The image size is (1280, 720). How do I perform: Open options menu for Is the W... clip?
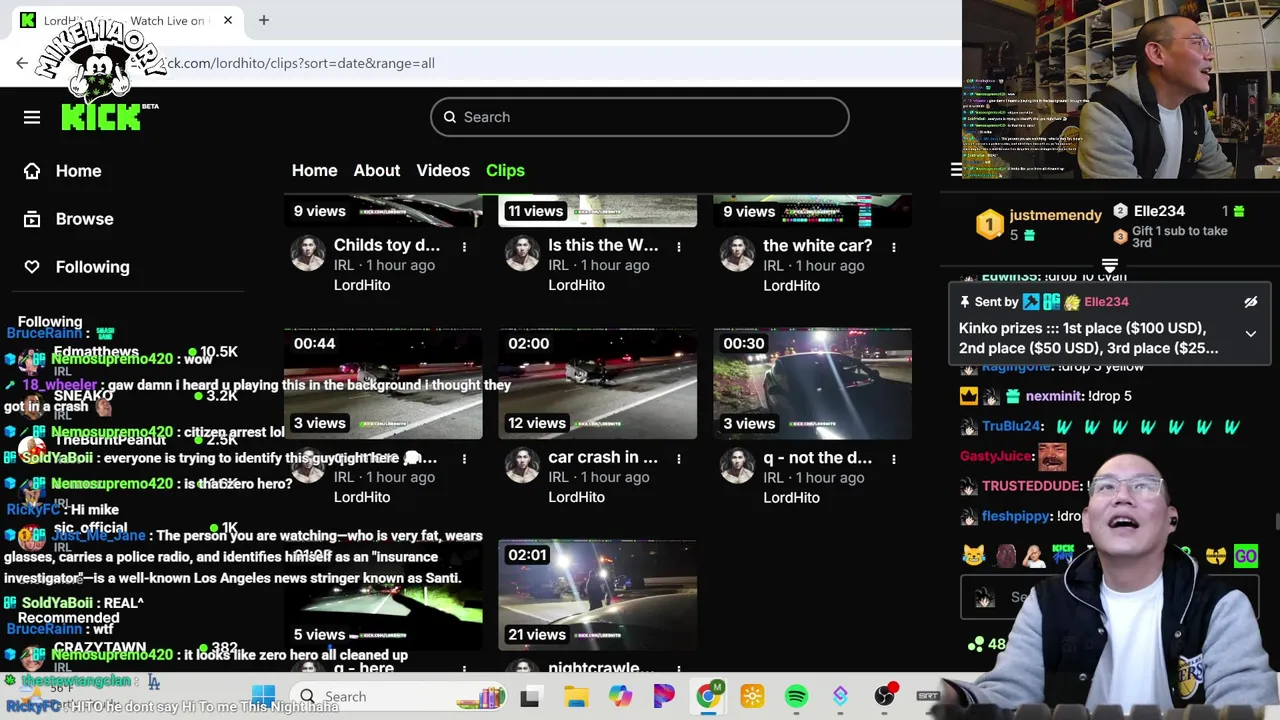(679, 246)
